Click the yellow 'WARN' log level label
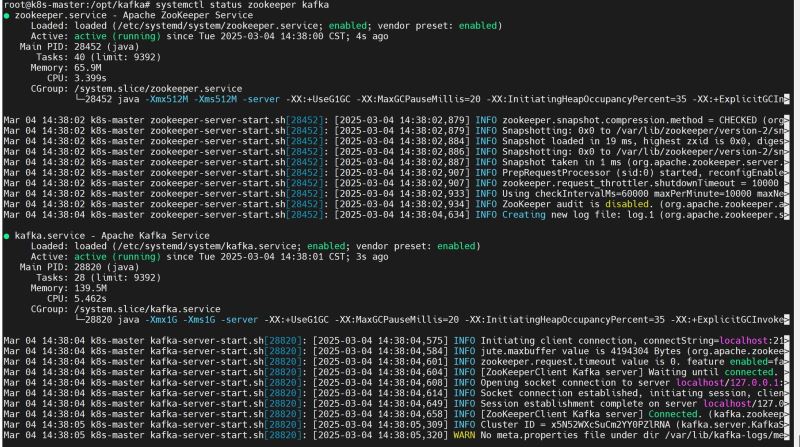Image resolution: width=800 pixels, height=447 pixels. 464,435
